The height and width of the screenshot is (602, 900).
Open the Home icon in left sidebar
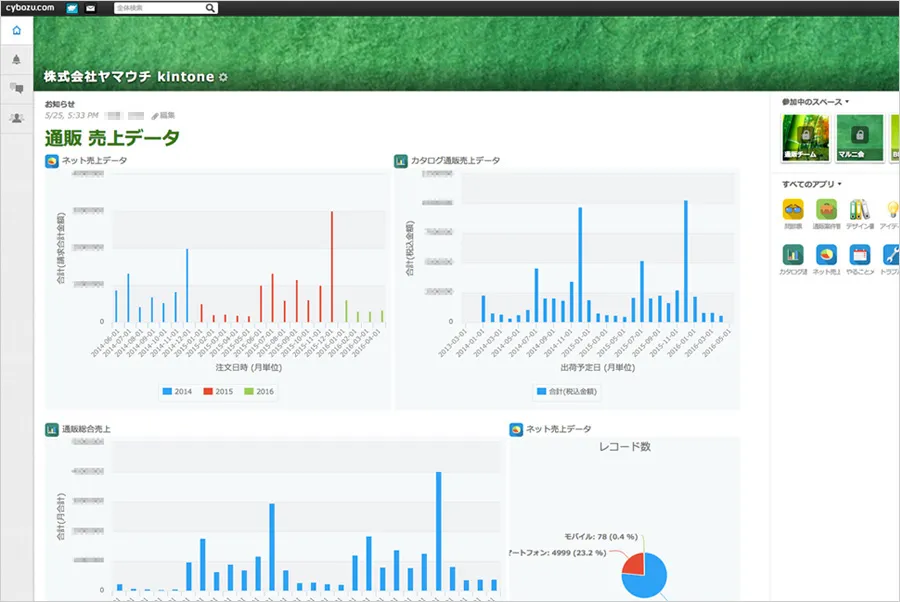pos(16,30)
